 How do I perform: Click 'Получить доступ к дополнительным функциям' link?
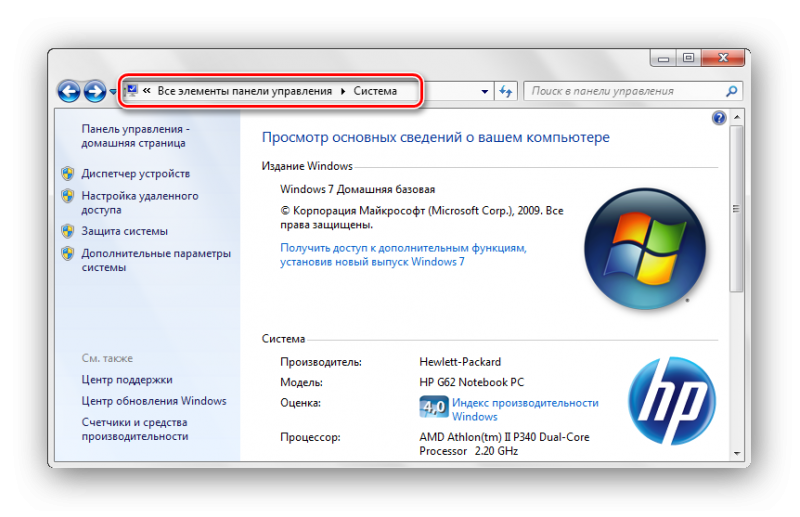pos(403,255)
